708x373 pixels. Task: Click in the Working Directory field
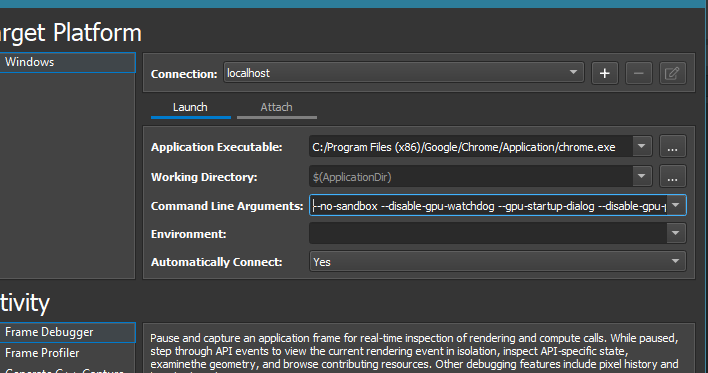point(471,177)
